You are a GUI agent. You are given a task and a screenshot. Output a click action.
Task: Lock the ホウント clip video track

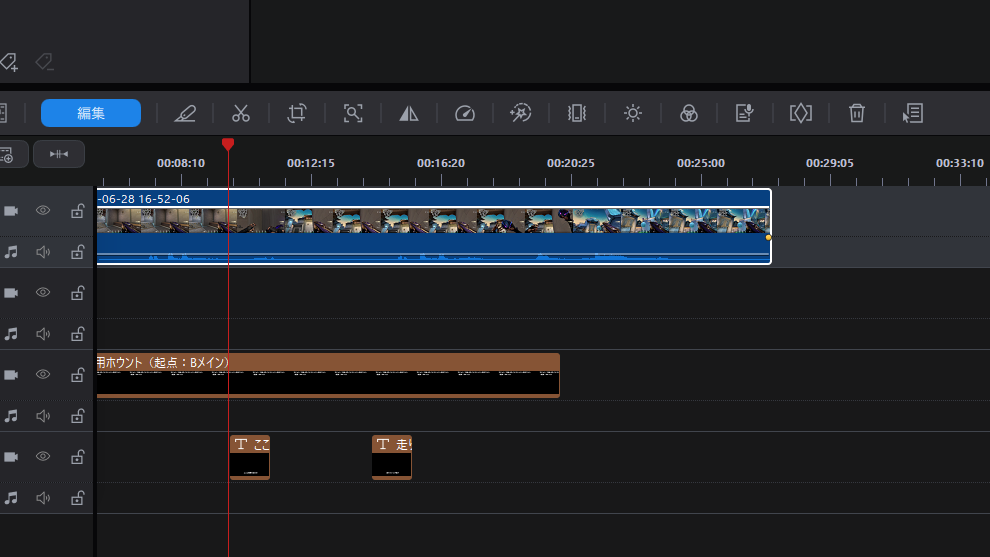point(77,375)
